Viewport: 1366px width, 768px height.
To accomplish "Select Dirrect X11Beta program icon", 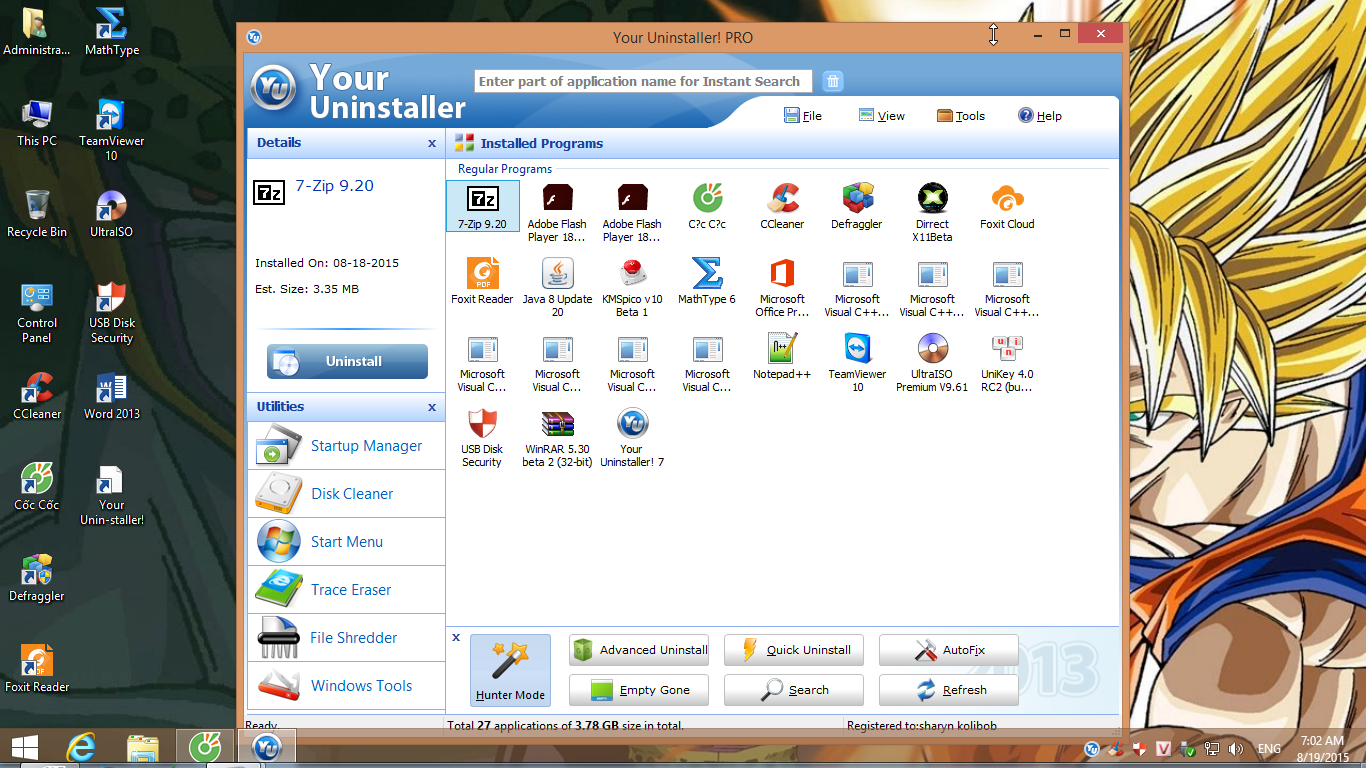I will click(932, 212).
